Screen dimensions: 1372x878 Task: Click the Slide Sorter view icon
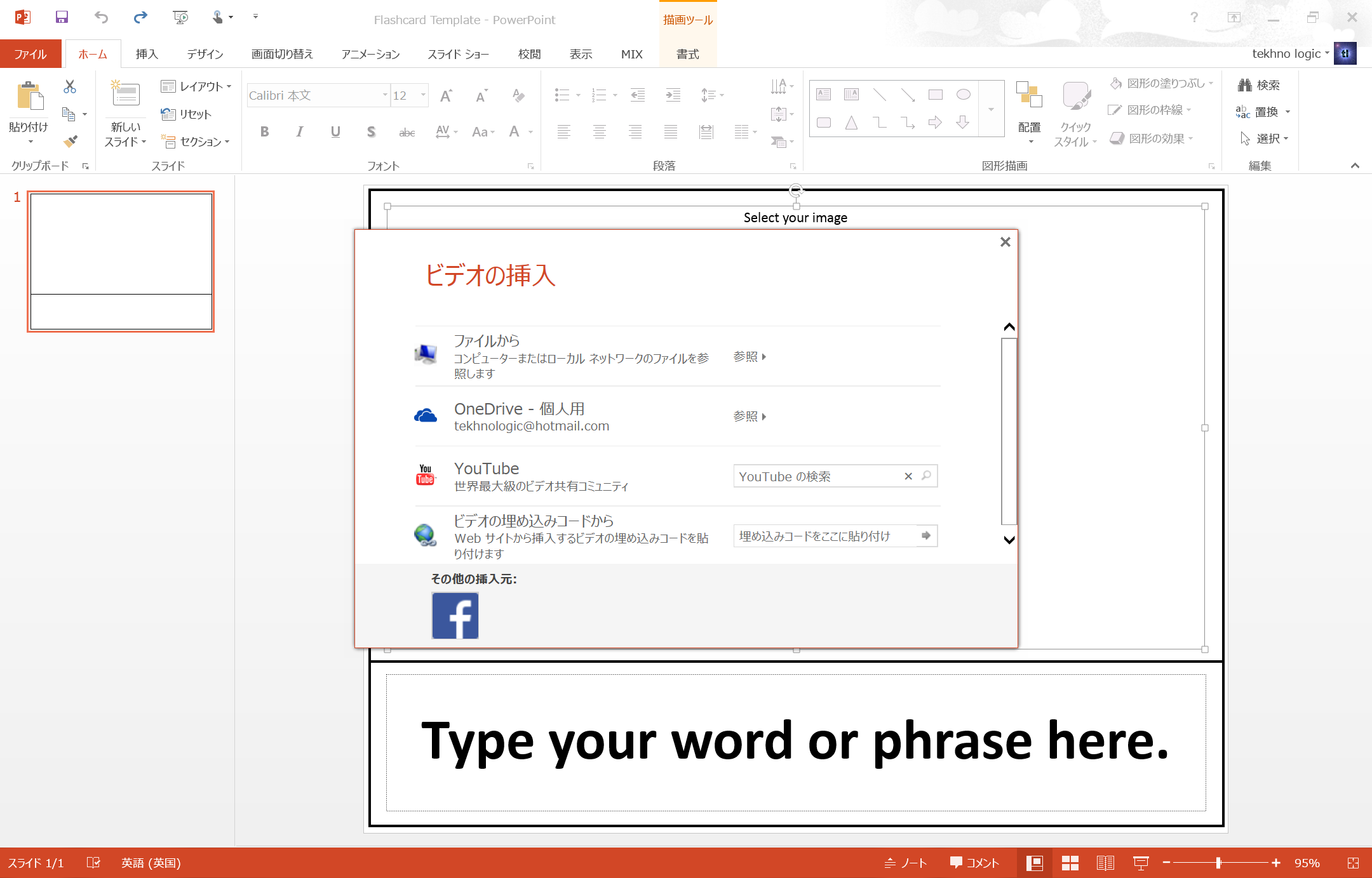(1070, 863)
